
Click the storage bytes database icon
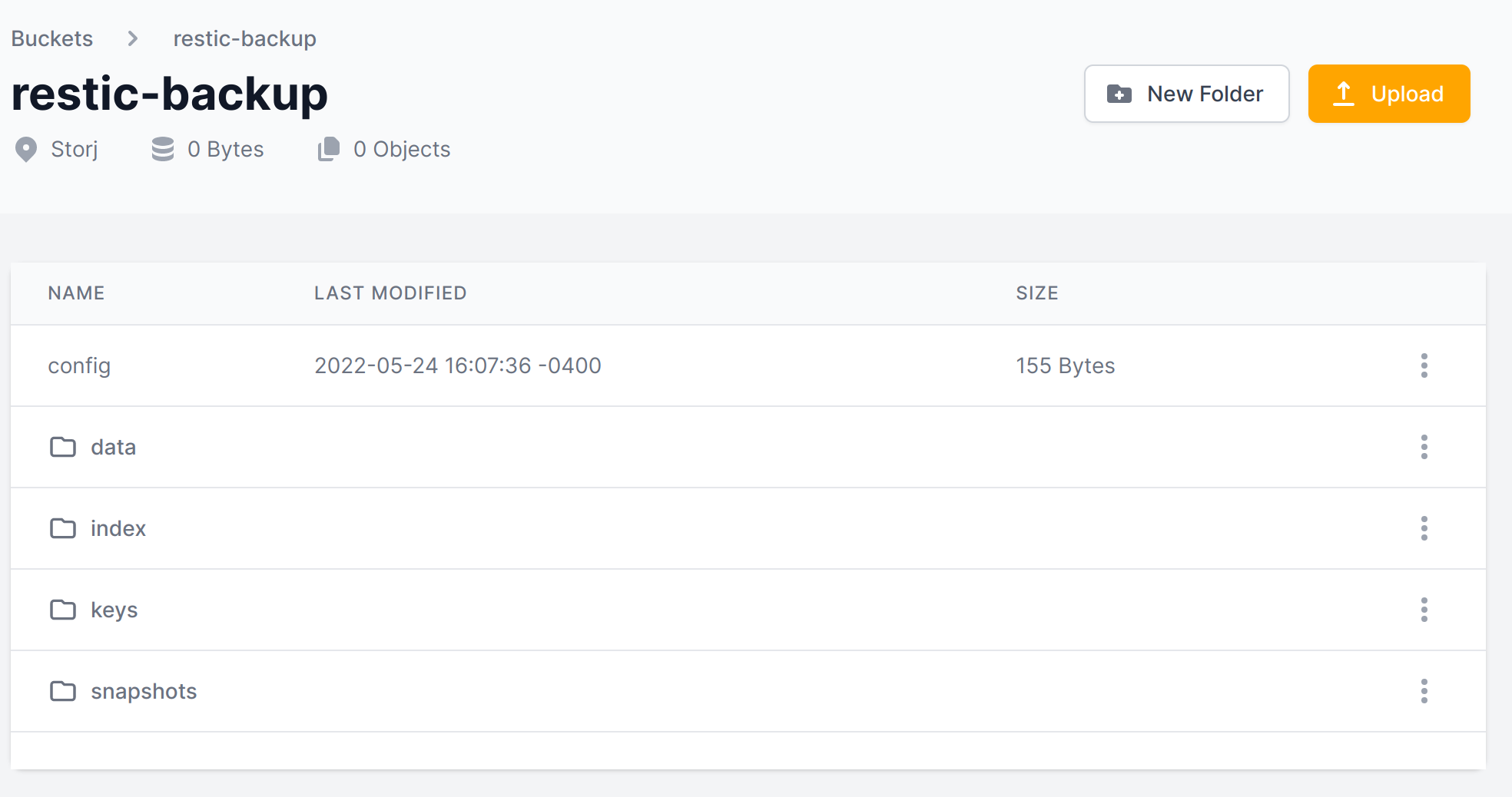[163, 150]
